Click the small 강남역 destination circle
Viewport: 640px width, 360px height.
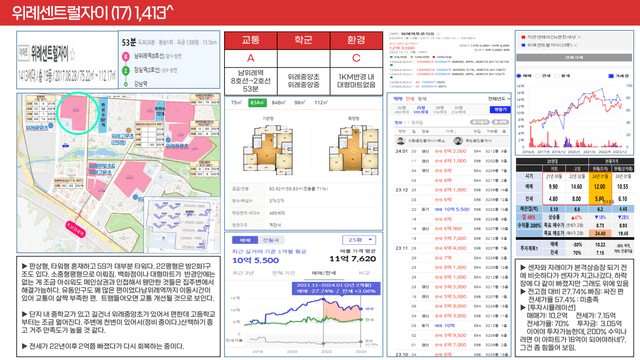pyautogui.click(x=126, y=84)
